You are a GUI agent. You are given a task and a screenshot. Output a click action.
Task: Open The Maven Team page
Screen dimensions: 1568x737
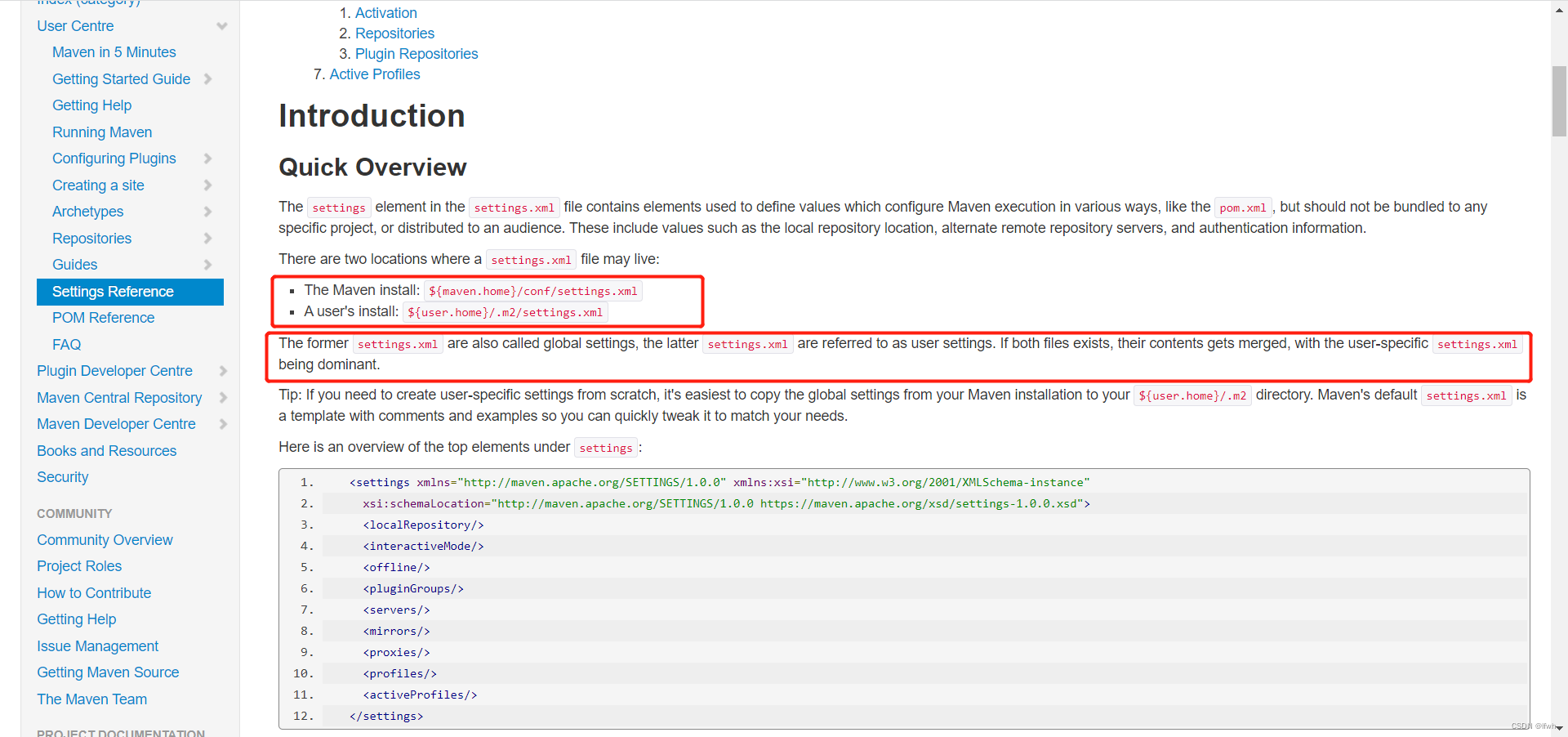[x=91, y=699]
